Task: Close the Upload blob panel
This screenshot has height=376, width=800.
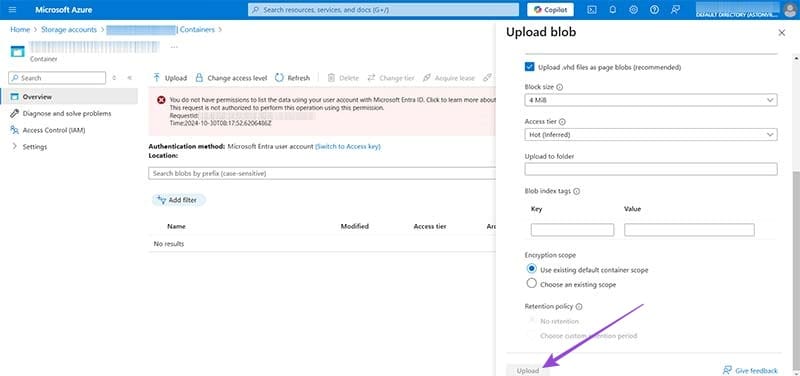Action: pos(781,33)
